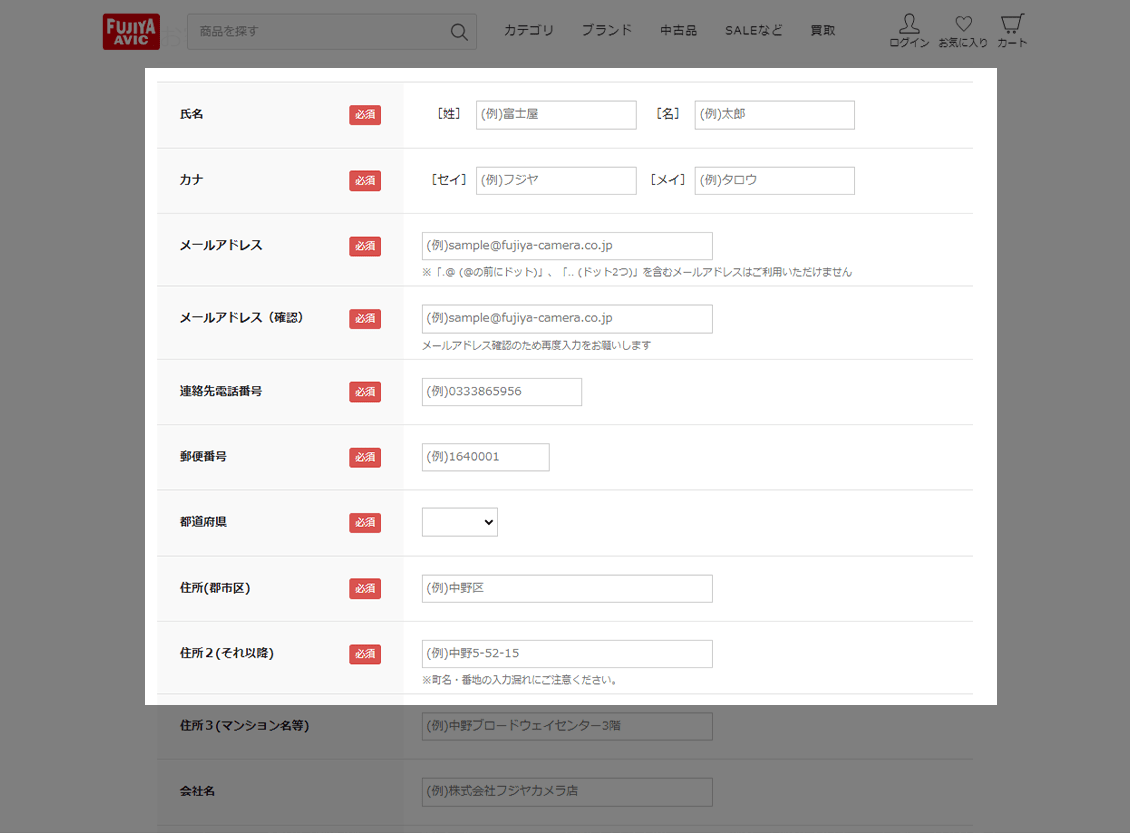Open the ブランド menu
The height and width of the screenshot is (833, 1130).
pyautogui.click(x=607, y=30)
